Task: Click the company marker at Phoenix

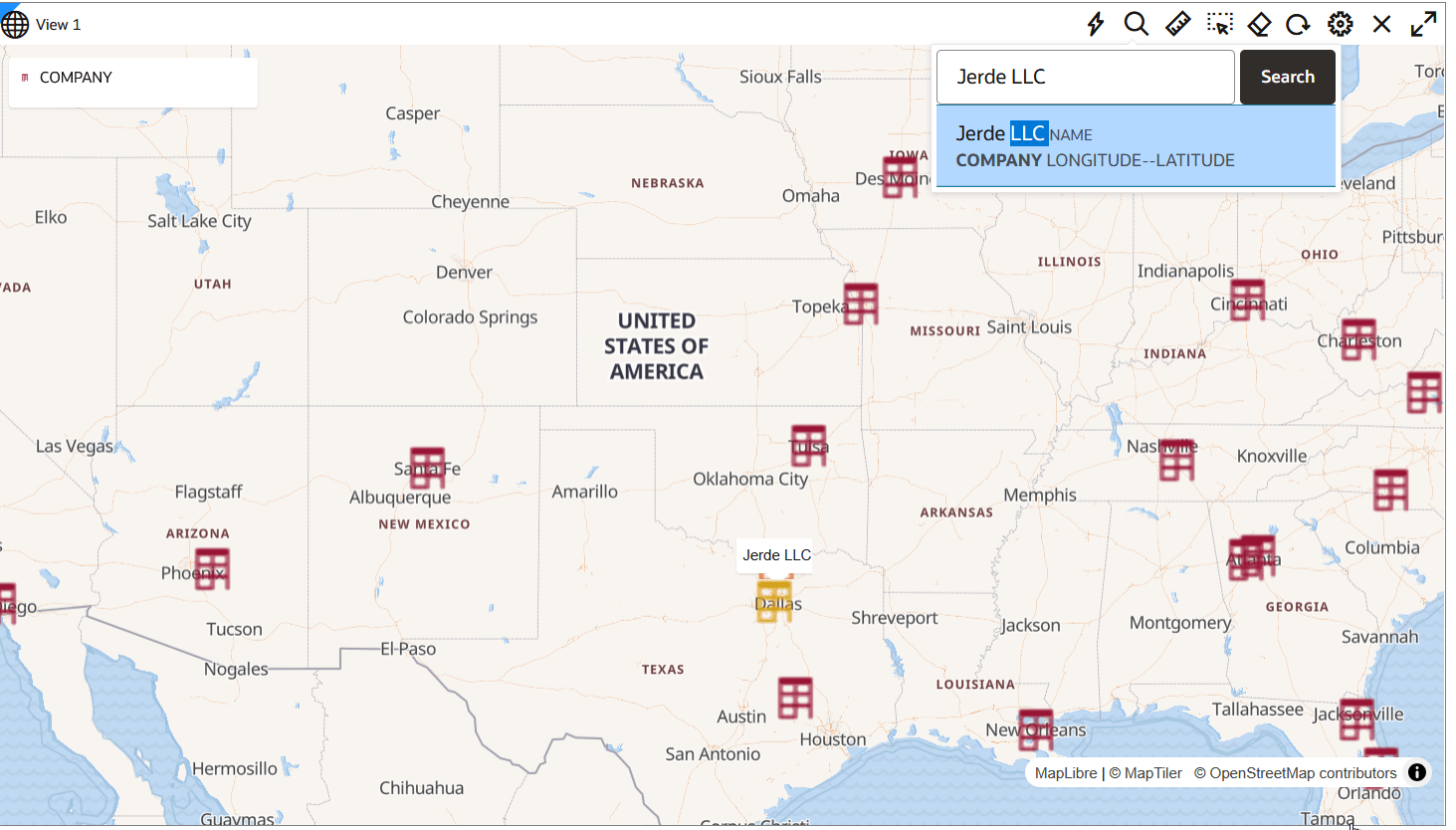Action: point(212,569)
